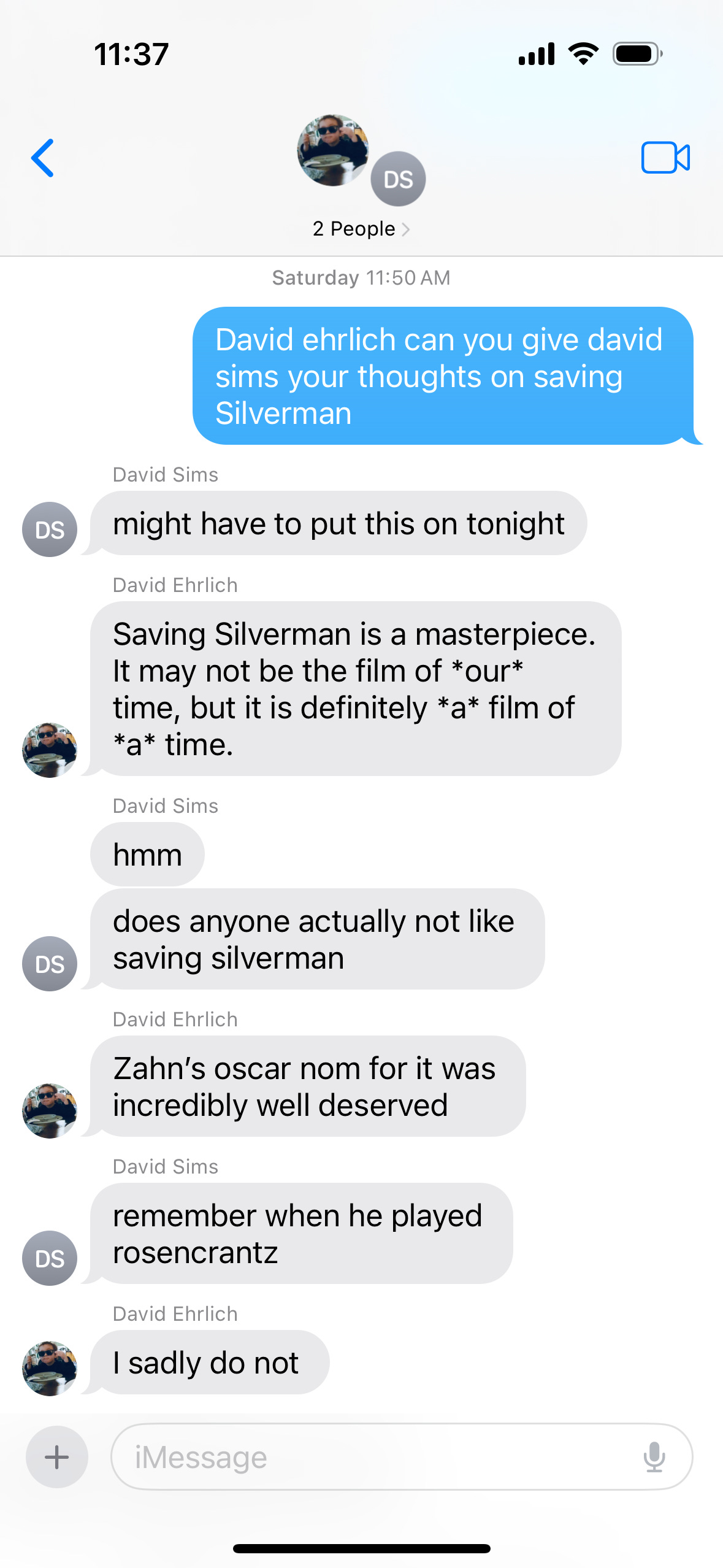Open the plus apps menu button
723x1568 pixels.
tap(57, 1456)
